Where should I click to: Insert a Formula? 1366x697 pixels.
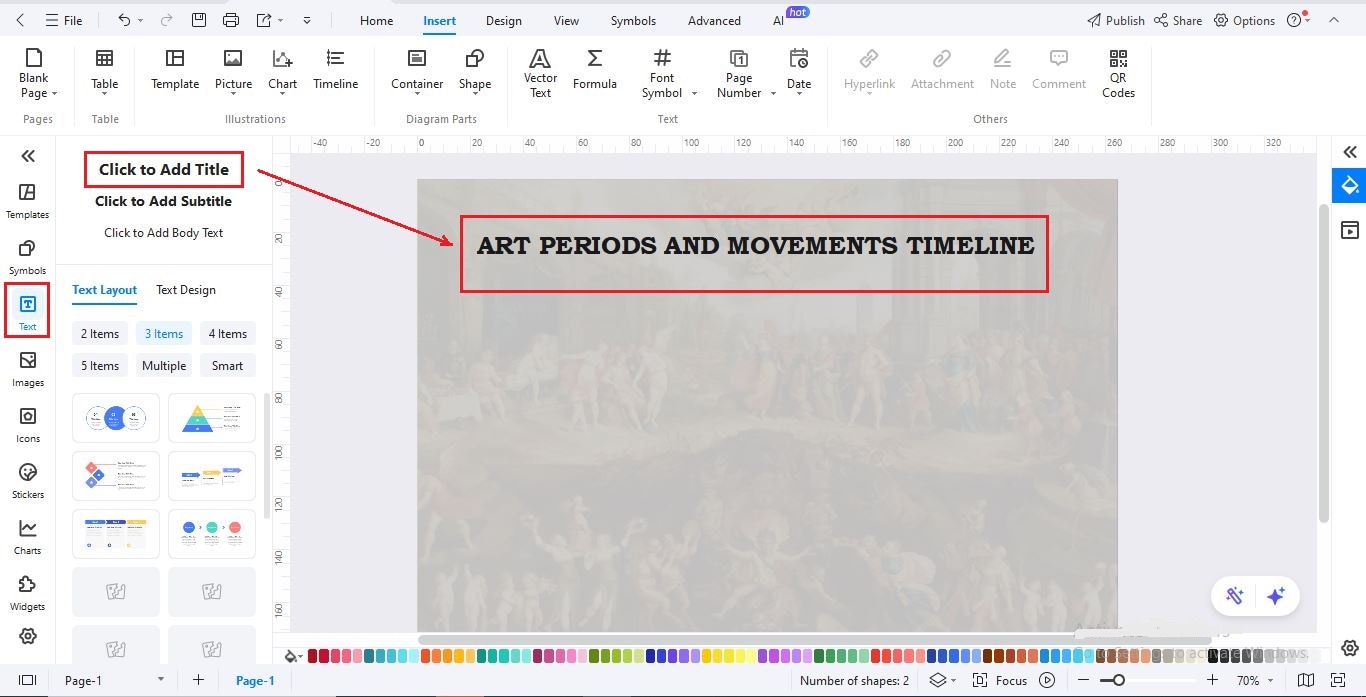click(594, 70)
